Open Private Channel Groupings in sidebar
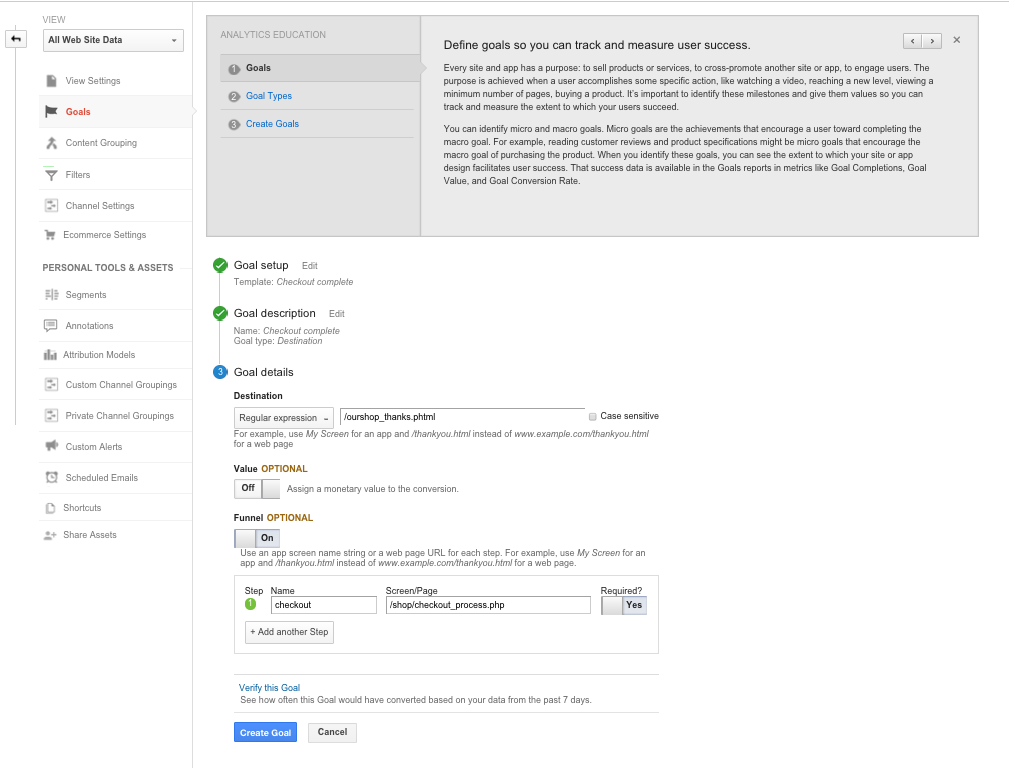The image size is (1009, 768). coord(120,416)
